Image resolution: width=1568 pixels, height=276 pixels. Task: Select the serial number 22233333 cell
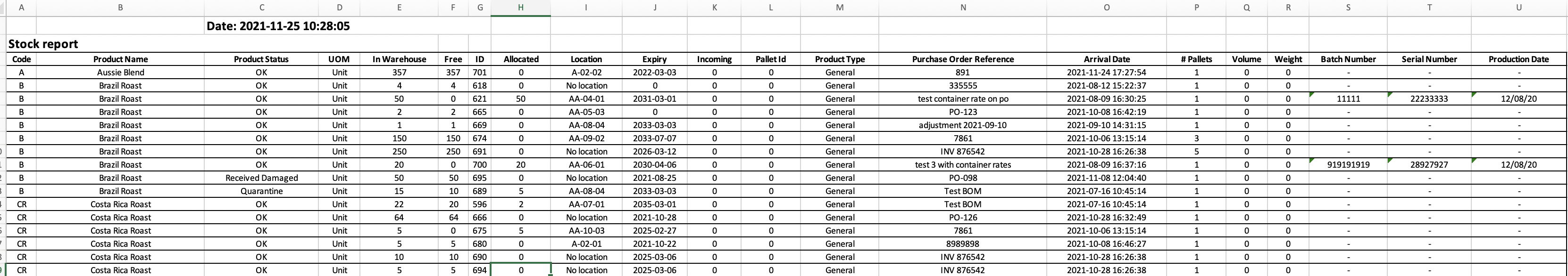(1429, 99)
